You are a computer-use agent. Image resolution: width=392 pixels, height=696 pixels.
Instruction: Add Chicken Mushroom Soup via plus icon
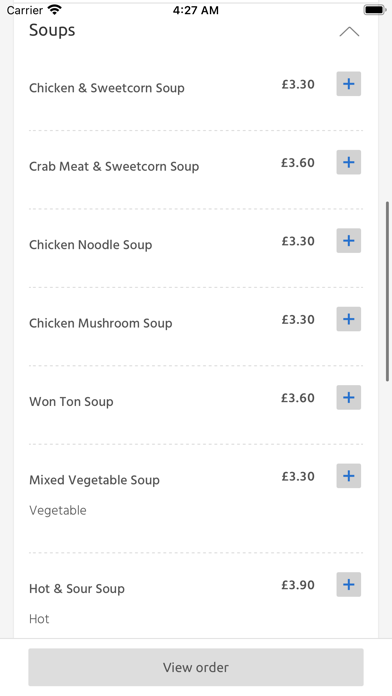pyautogui.click(x=348, y=319)
